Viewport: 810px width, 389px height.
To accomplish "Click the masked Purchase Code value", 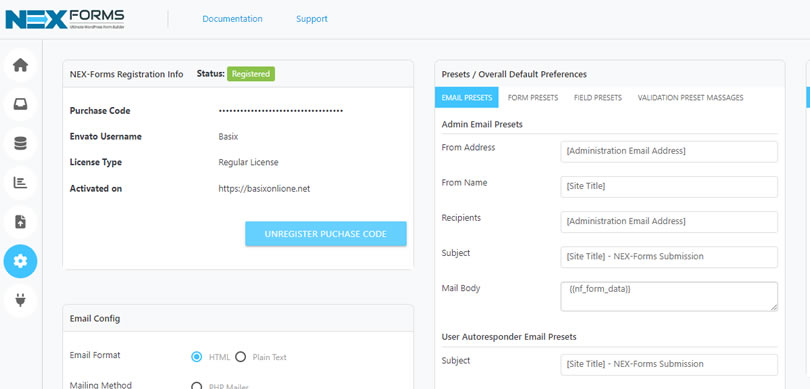I will pyautogui.click(x=281, y=111).
